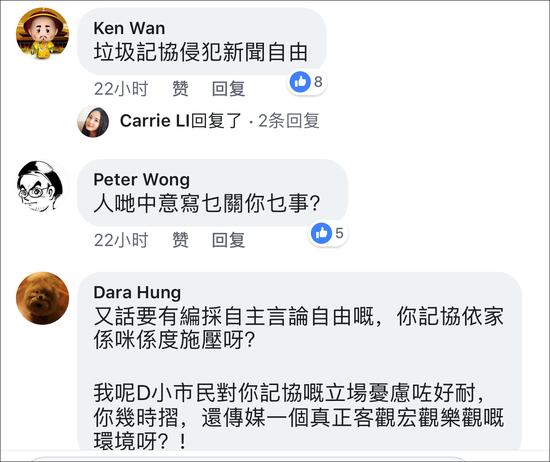The width and height of the screenshot is (550, 462).
Task: Like Ken Wan's comment using 赞
Action: pyautogui.click(x=180, y=88)
